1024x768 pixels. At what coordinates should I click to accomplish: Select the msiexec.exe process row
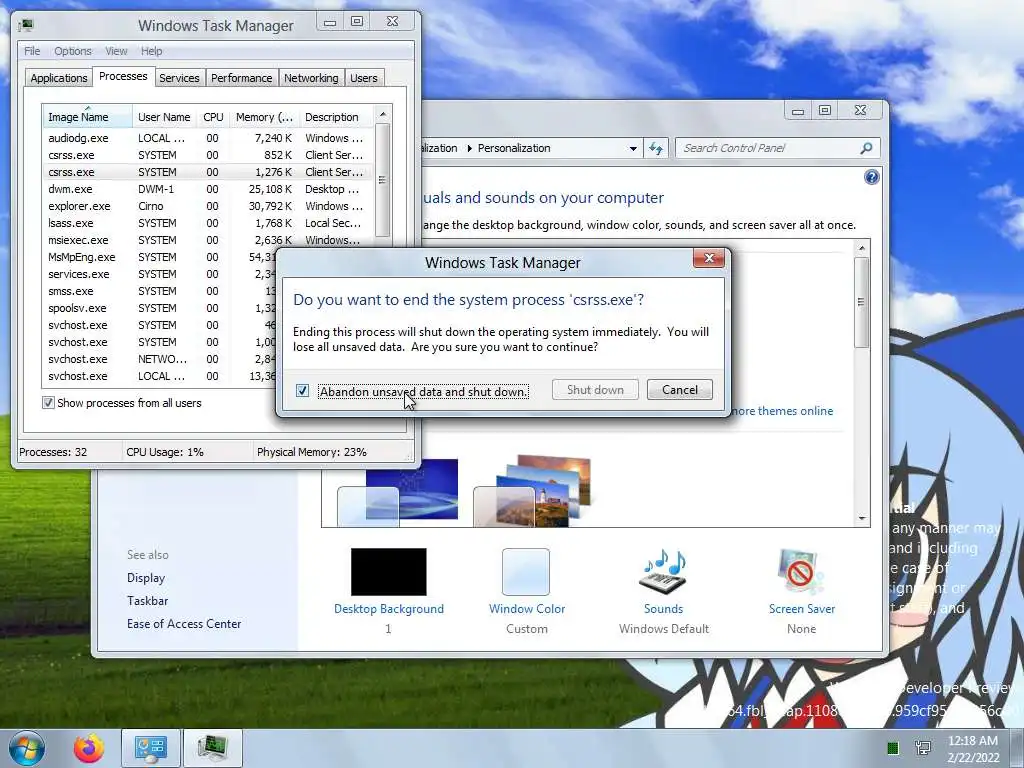209,240
